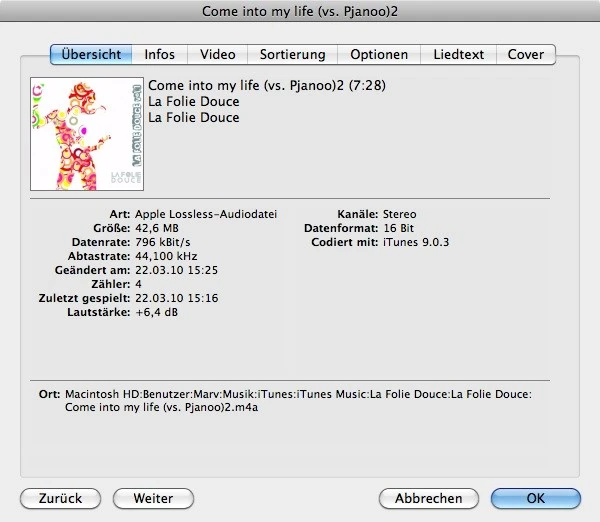Select the Übersicht tab
600x522 pixels.
point(91,54)
